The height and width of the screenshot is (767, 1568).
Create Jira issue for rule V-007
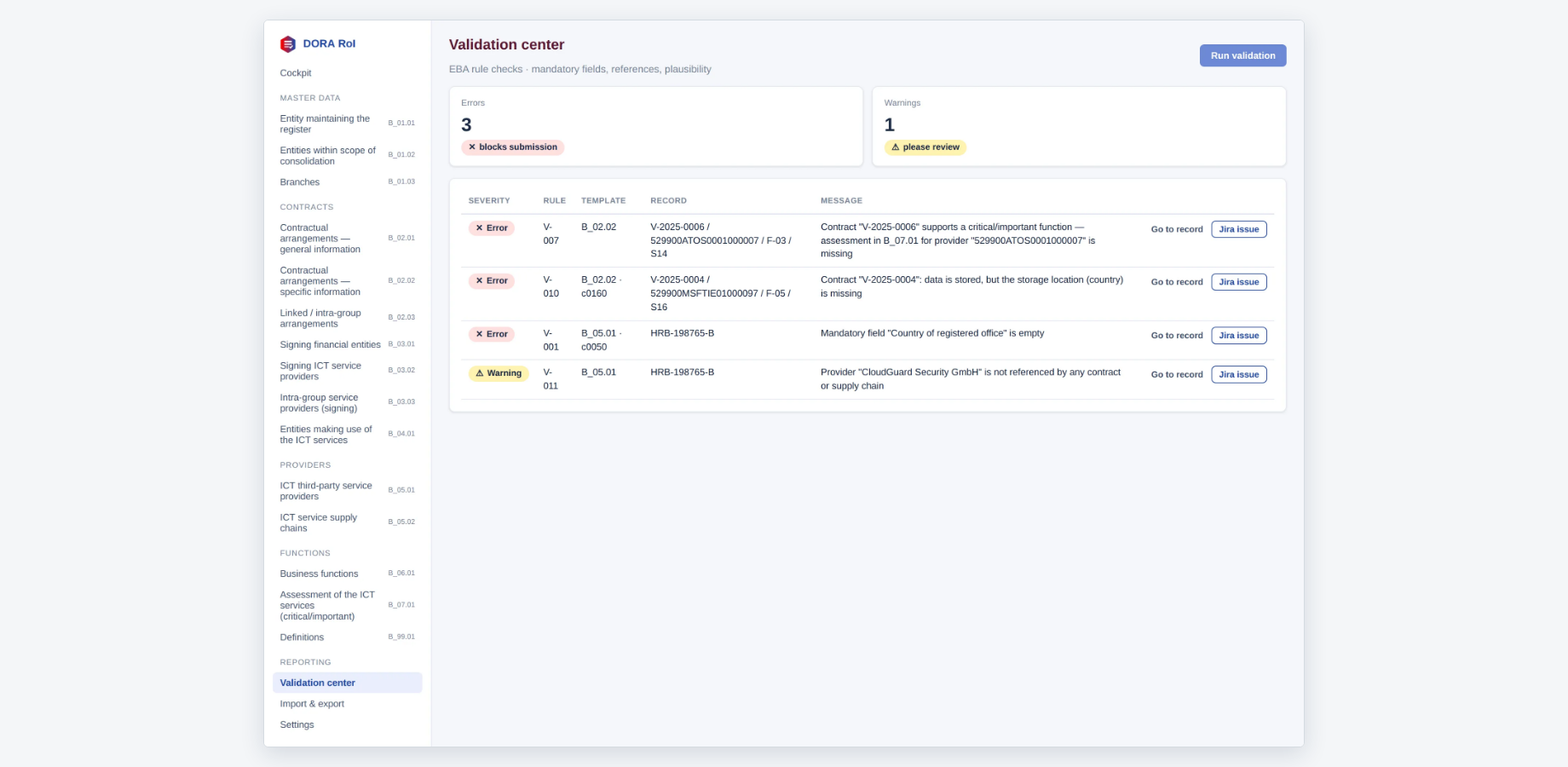coord(1239,229)
